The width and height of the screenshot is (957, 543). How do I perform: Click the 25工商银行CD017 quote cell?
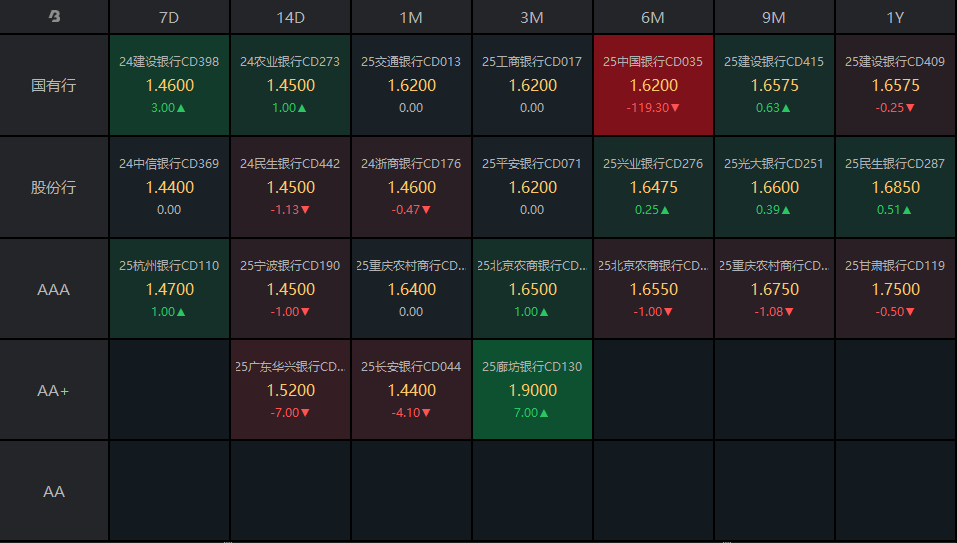[x=532, y=85]
